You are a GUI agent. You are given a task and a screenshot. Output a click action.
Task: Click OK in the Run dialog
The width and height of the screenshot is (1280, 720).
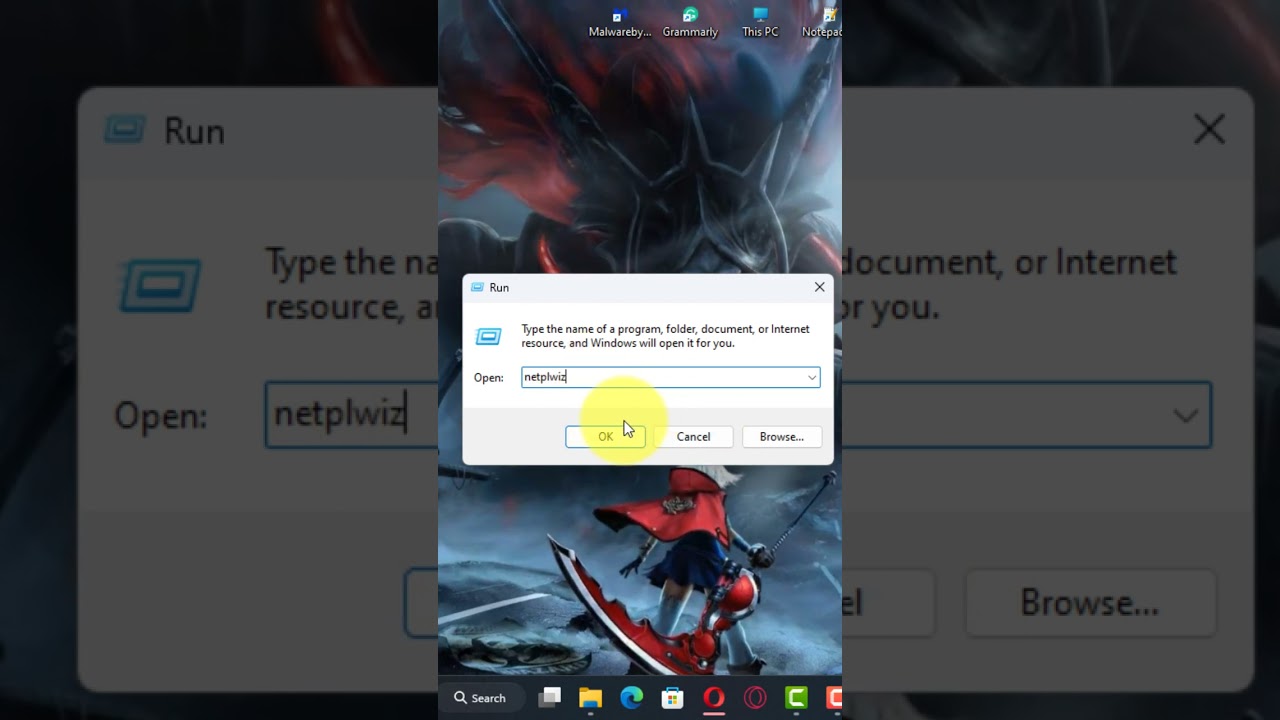pyautogui.click(x=605, y=437)
